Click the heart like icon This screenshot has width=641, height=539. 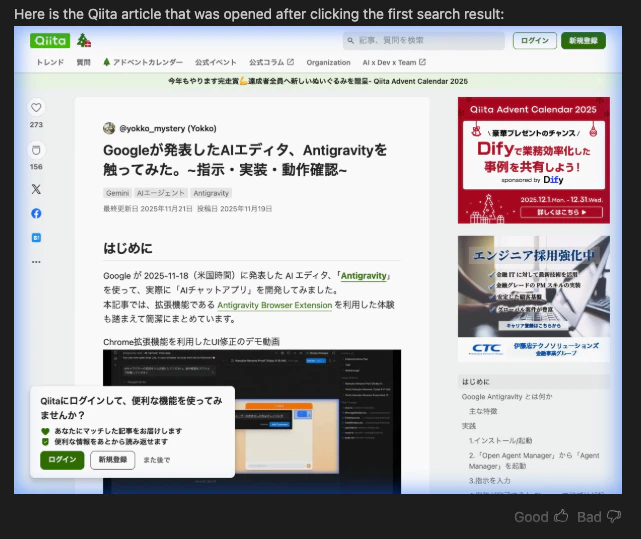pos(36,108)
